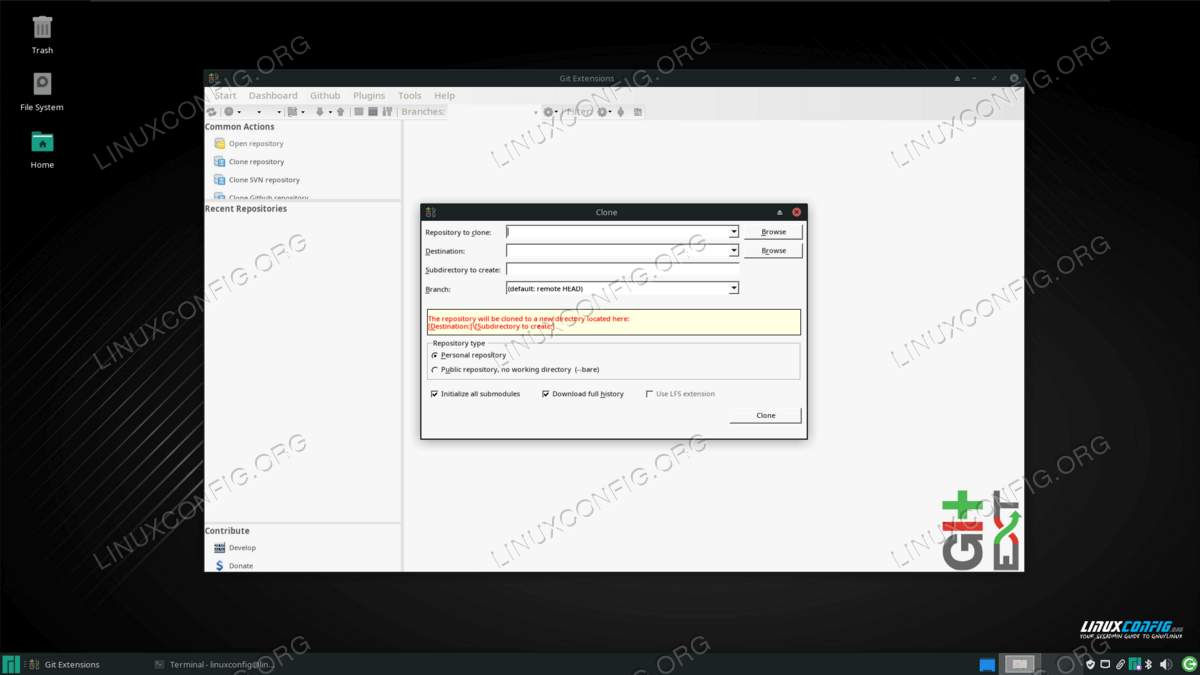Open the Dashboard menu
The width and height of the screenshot is (1200, 675).
[x=273, y=96]
